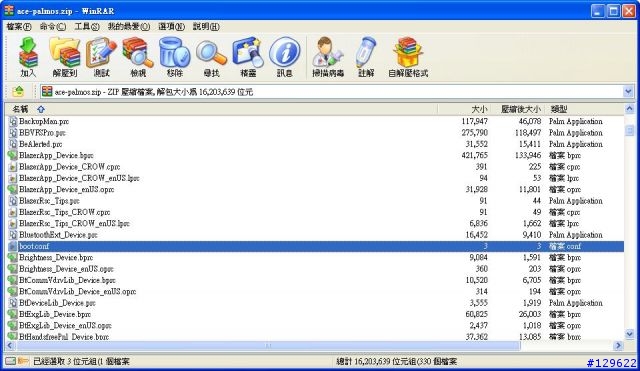
Task: Click the View (檢視) toolbar icon
Action: click(x=138, y=53)
